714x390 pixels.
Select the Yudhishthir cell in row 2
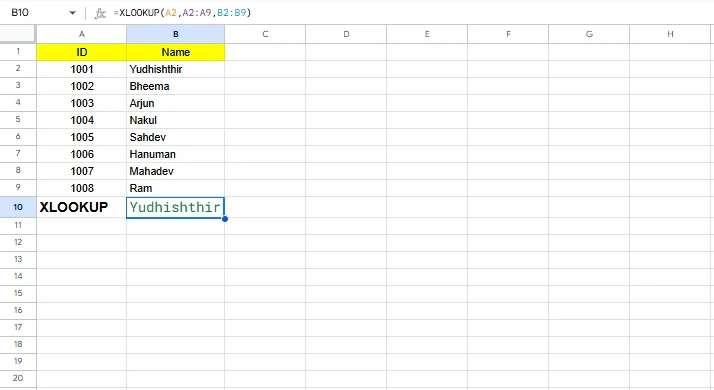[175, 69]
